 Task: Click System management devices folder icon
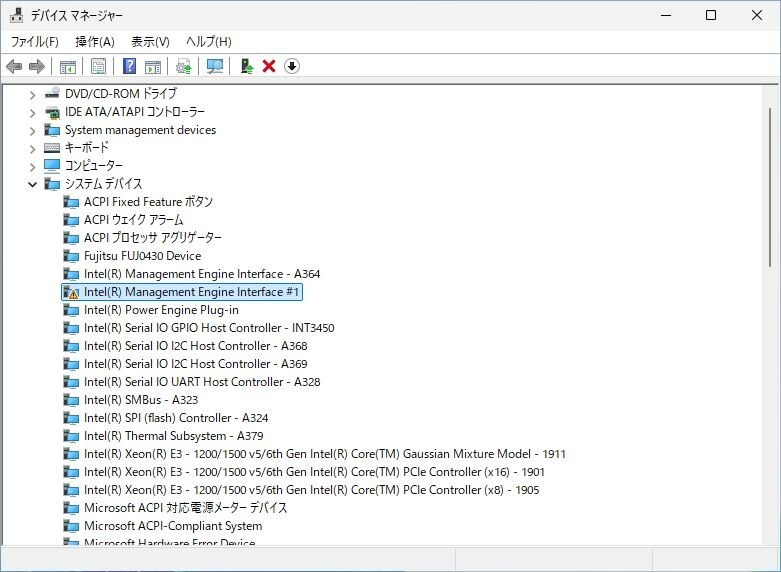tap(52, 130)
